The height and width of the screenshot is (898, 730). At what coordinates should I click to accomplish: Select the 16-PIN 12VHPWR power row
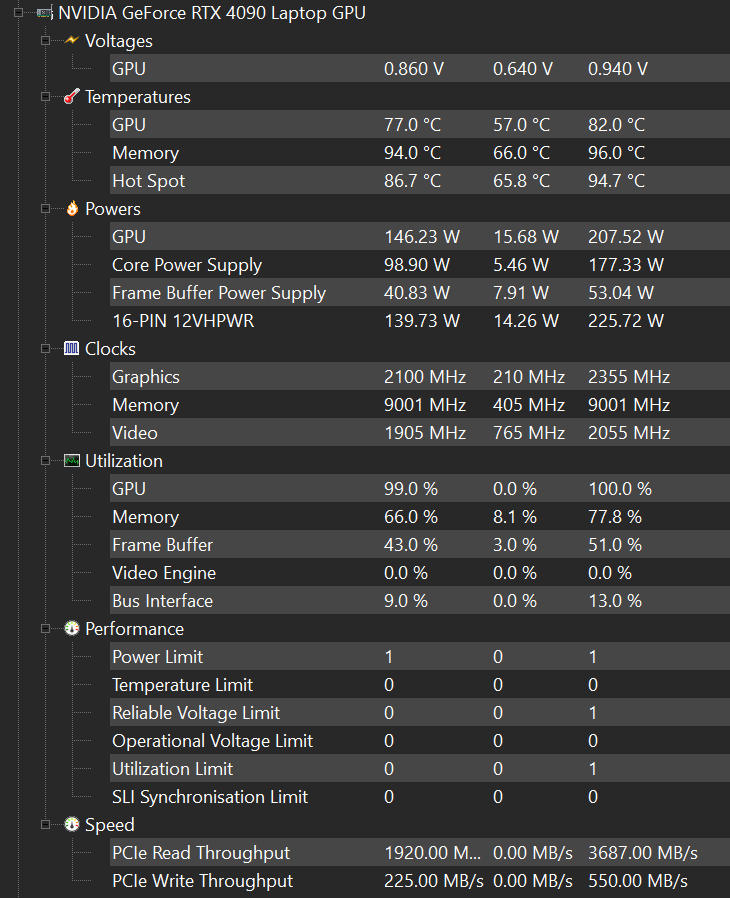click(420, 321)
